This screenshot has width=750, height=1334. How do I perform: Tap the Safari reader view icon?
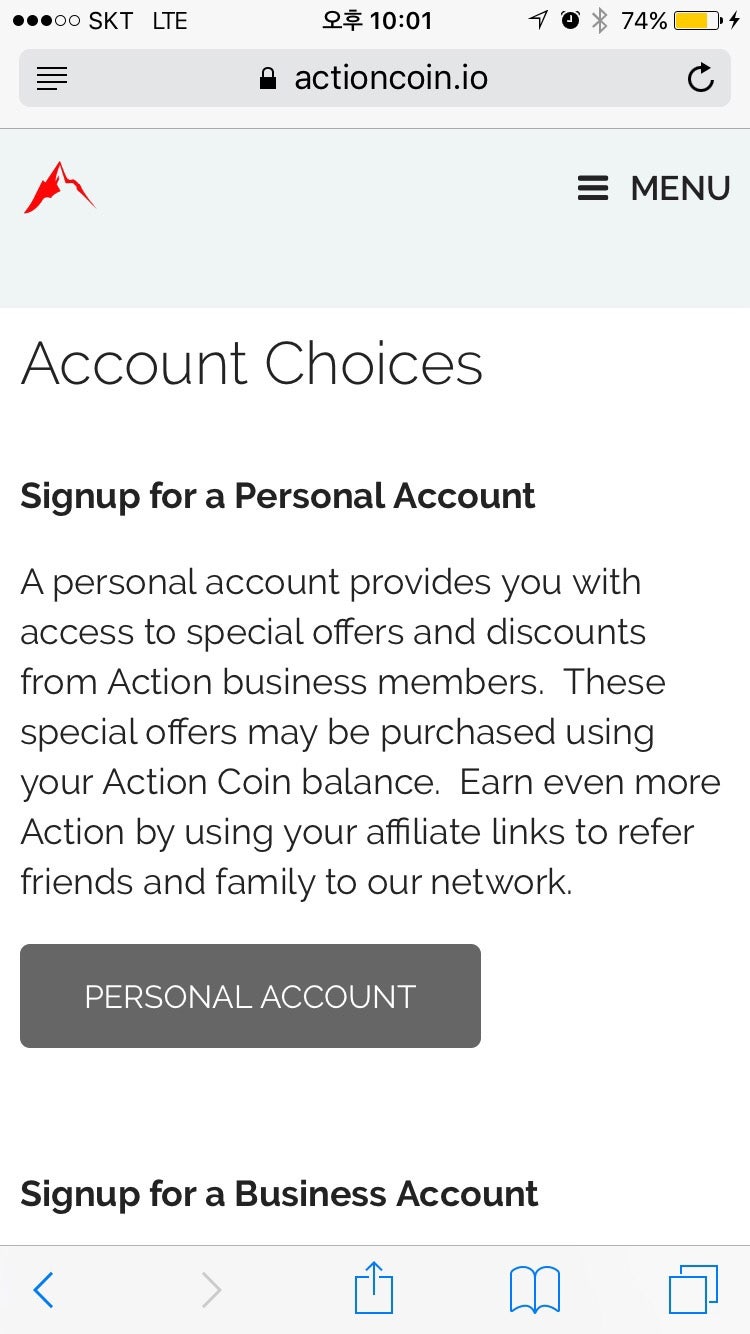[x=52, y=78]
